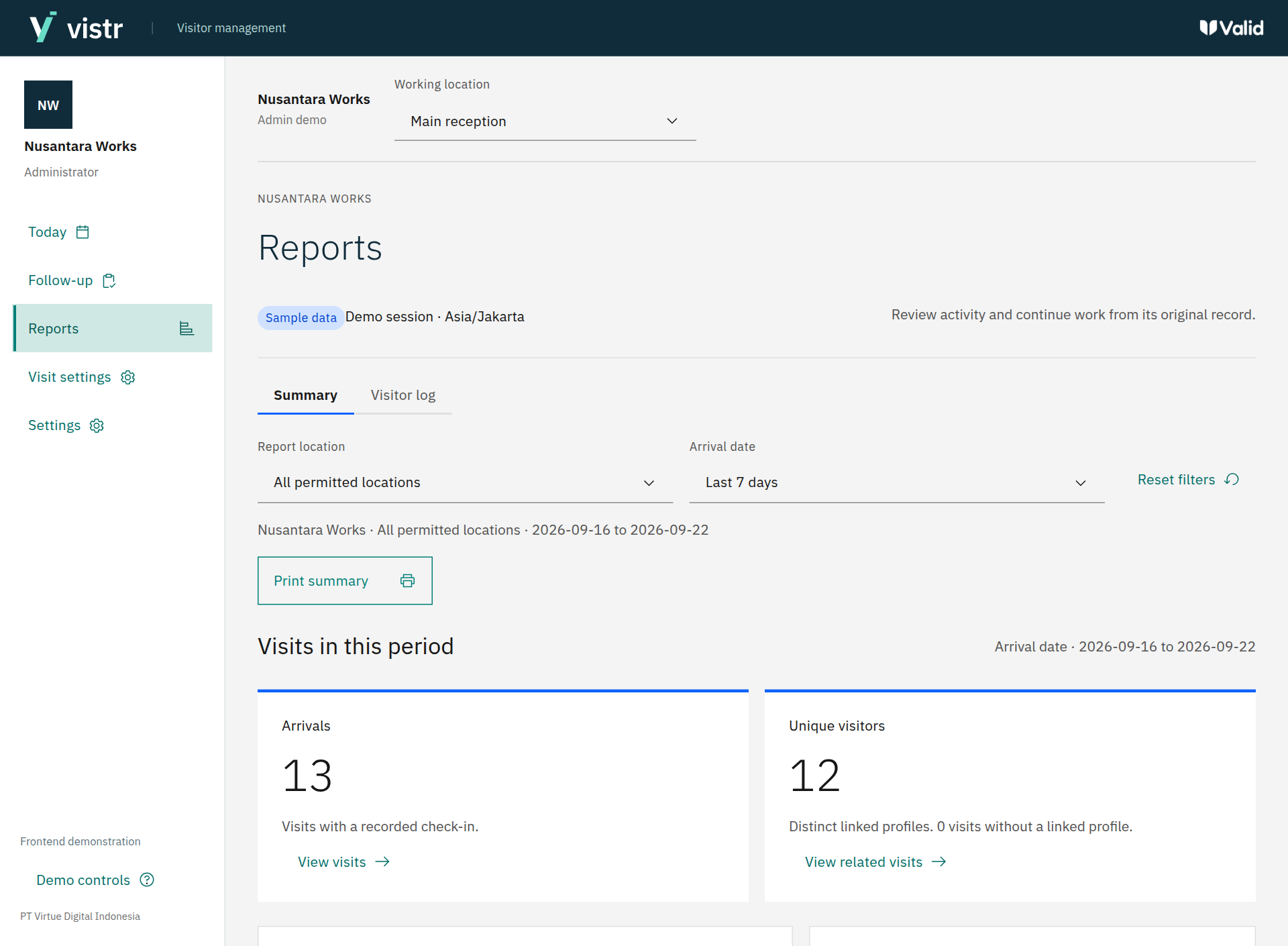The width and height of the screenshot is (1288, 946).
Task: Select Reports in the sidebar
Action: pos(113,328)
